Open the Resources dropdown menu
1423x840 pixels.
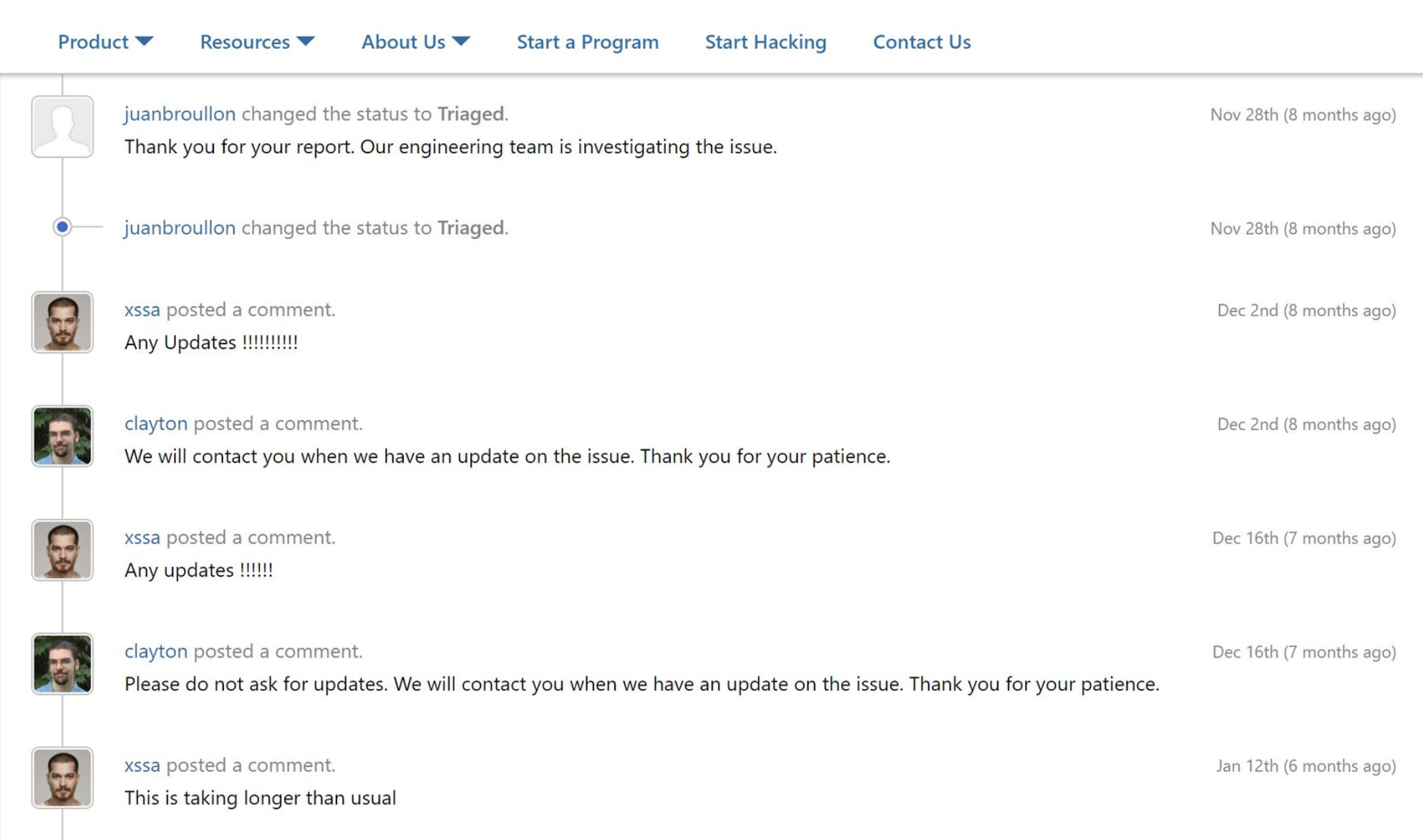pyautogui.click(x=257, y=41)
